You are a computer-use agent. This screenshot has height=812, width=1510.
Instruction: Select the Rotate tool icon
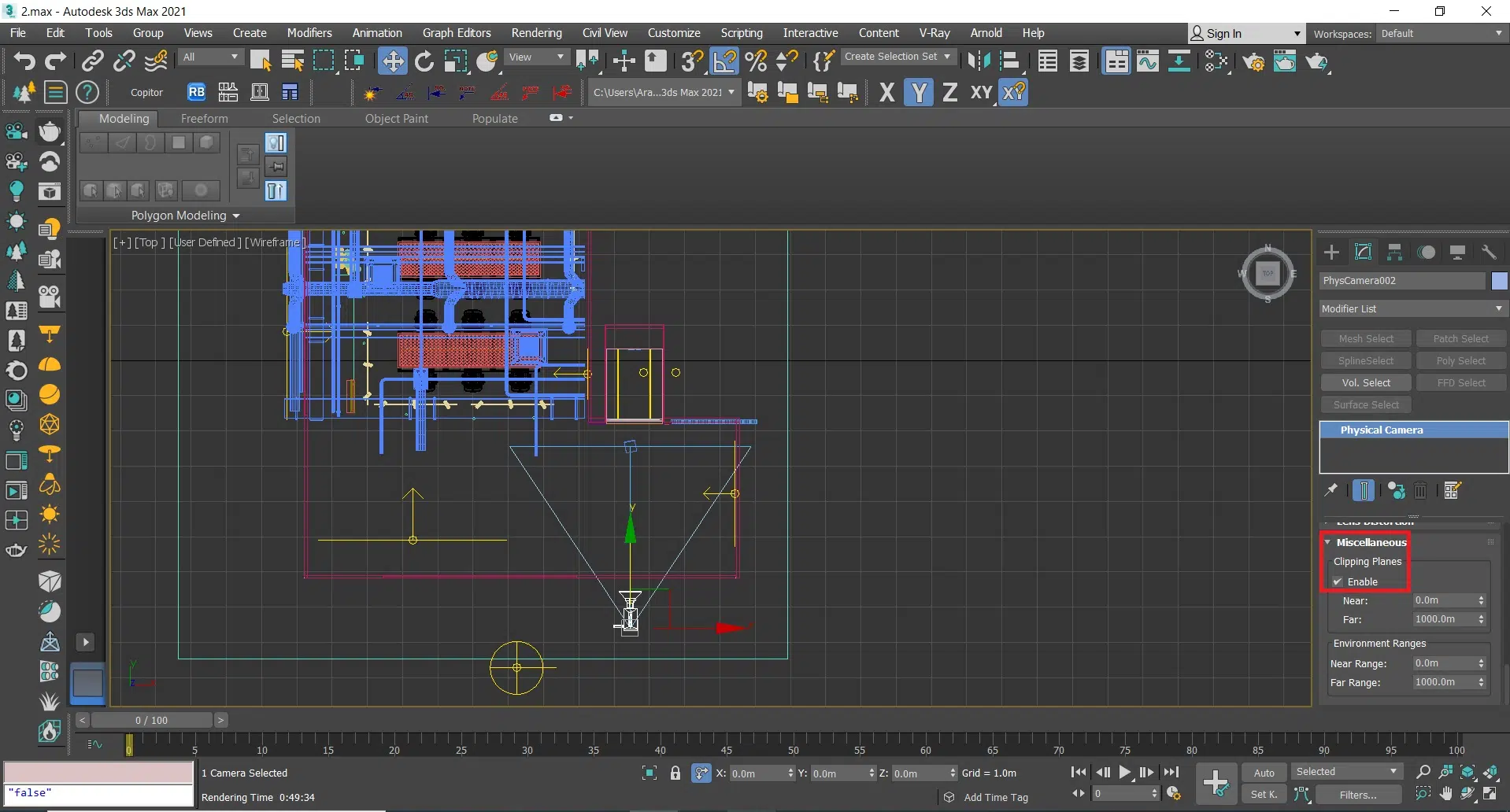(x=424, y=61)
